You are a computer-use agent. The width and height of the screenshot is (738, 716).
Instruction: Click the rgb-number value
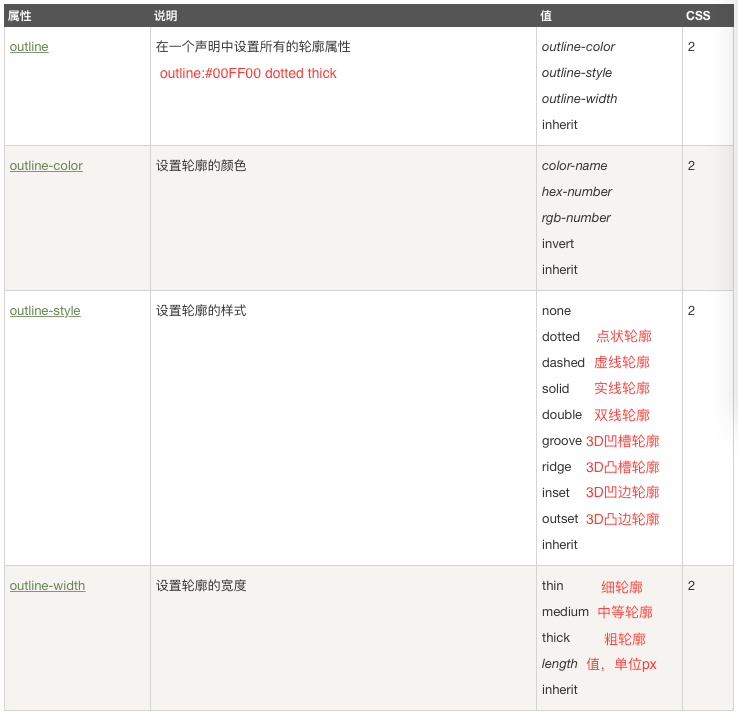tap(576, 218)
